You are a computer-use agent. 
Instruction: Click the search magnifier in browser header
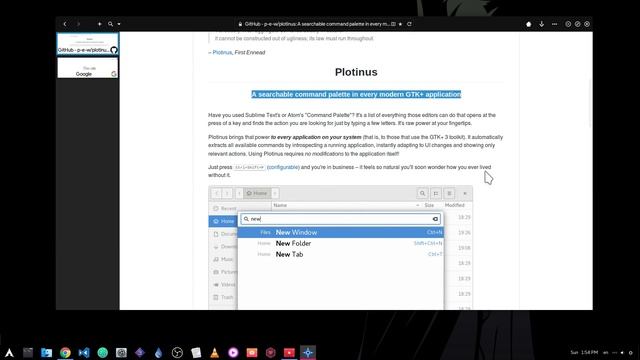click(110, 24)
